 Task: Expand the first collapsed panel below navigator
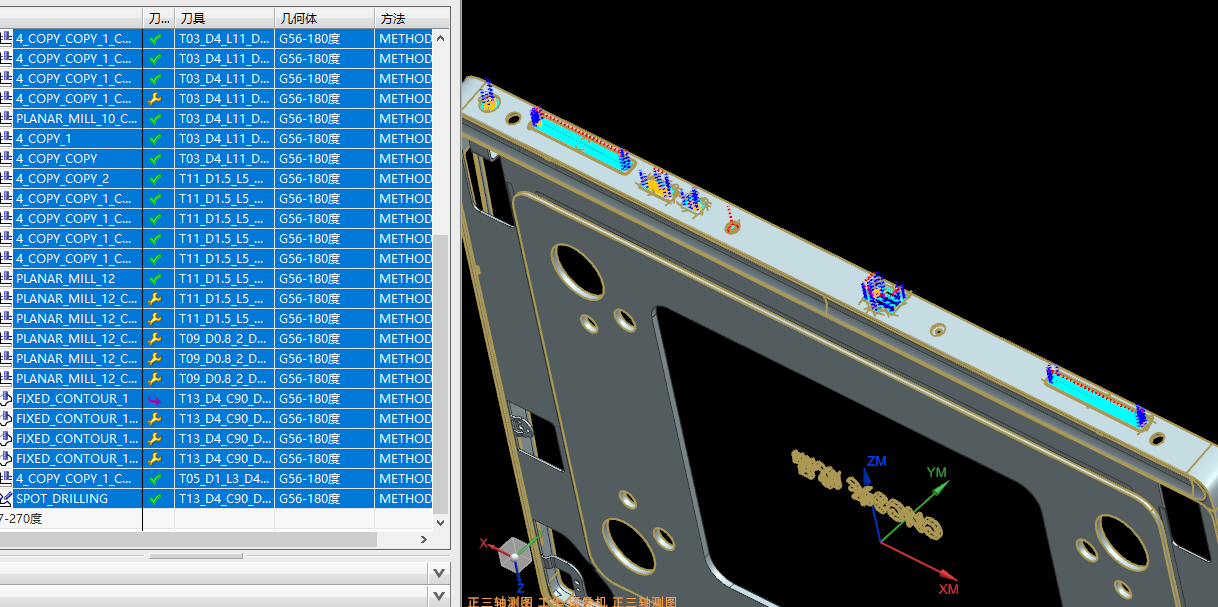[x=438, y=573]
